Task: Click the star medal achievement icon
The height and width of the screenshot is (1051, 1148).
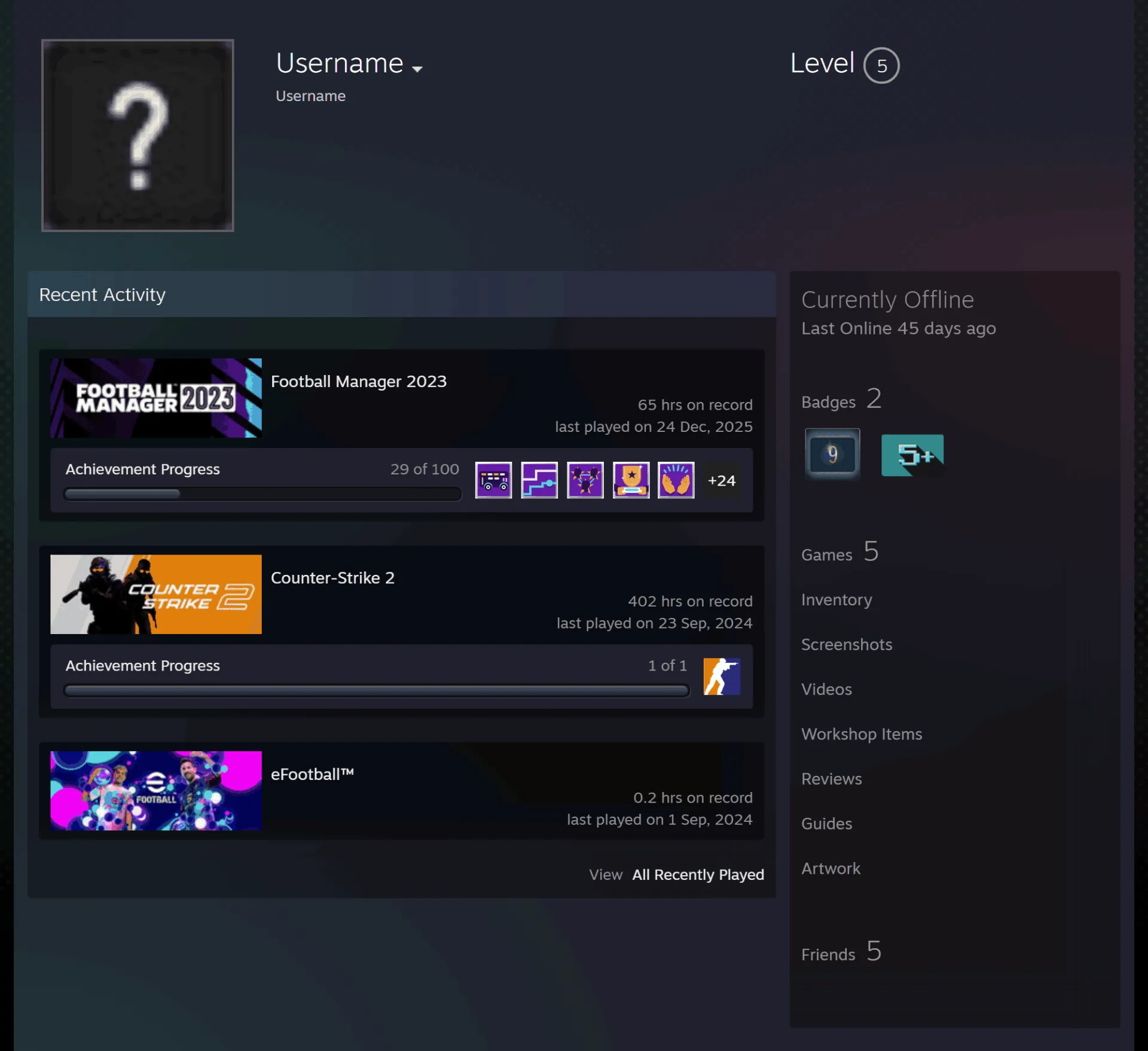Action: pyautogui.click(x=631, y=480)
